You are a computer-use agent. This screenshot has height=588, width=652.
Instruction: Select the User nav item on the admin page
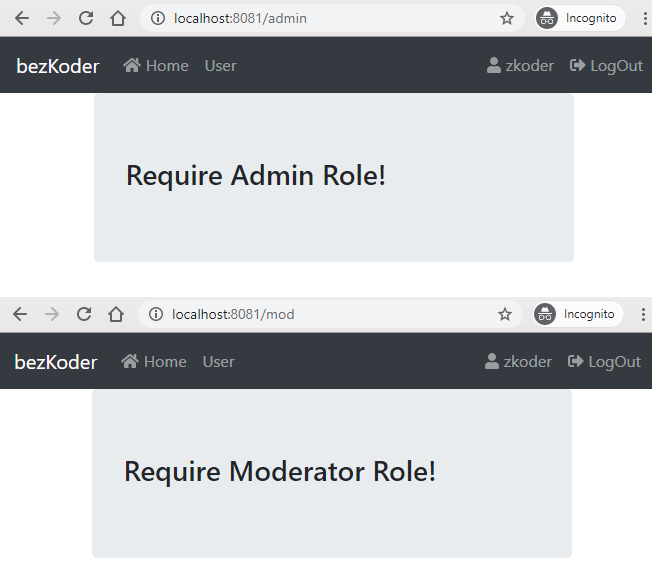click(220, 66)
